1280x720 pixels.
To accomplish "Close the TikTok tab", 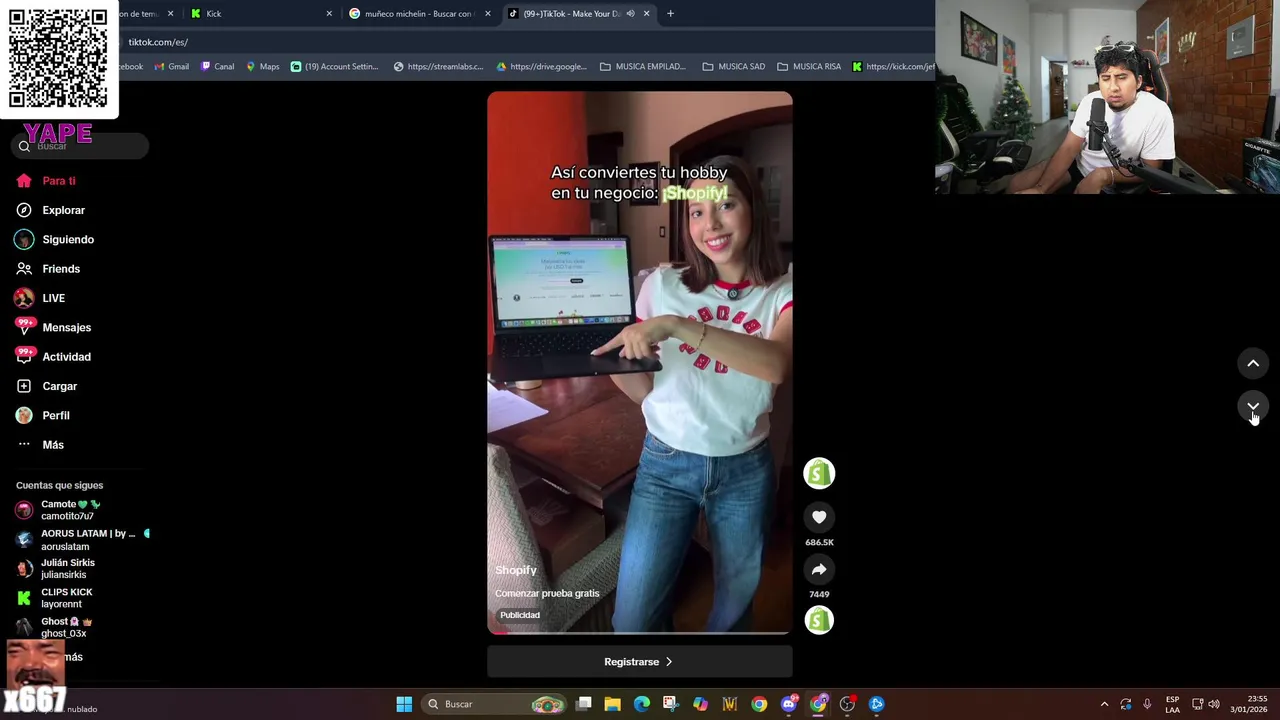I will click(x=646, y=14).
